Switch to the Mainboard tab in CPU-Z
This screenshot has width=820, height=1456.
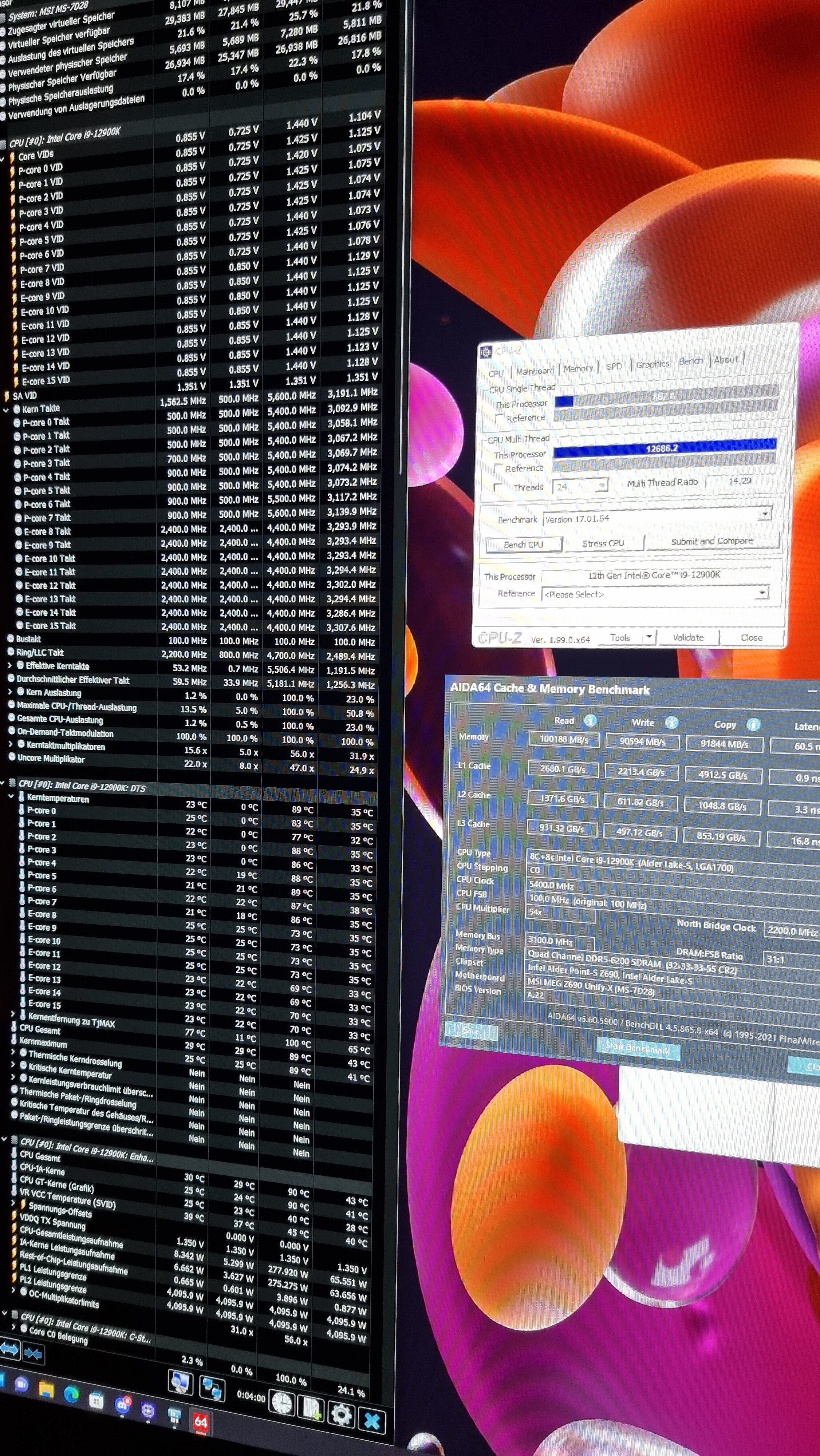coord(535,371)
